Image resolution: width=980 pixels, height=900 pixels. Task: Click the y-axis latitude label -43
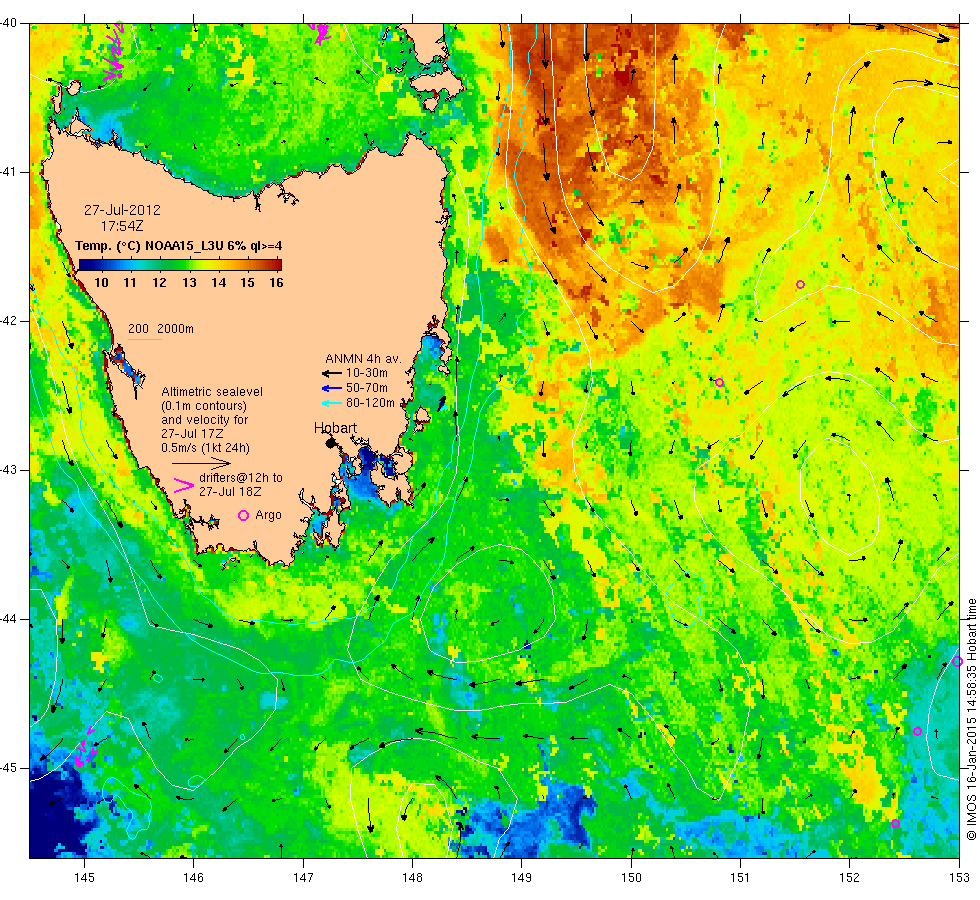(x=9, y=469)
